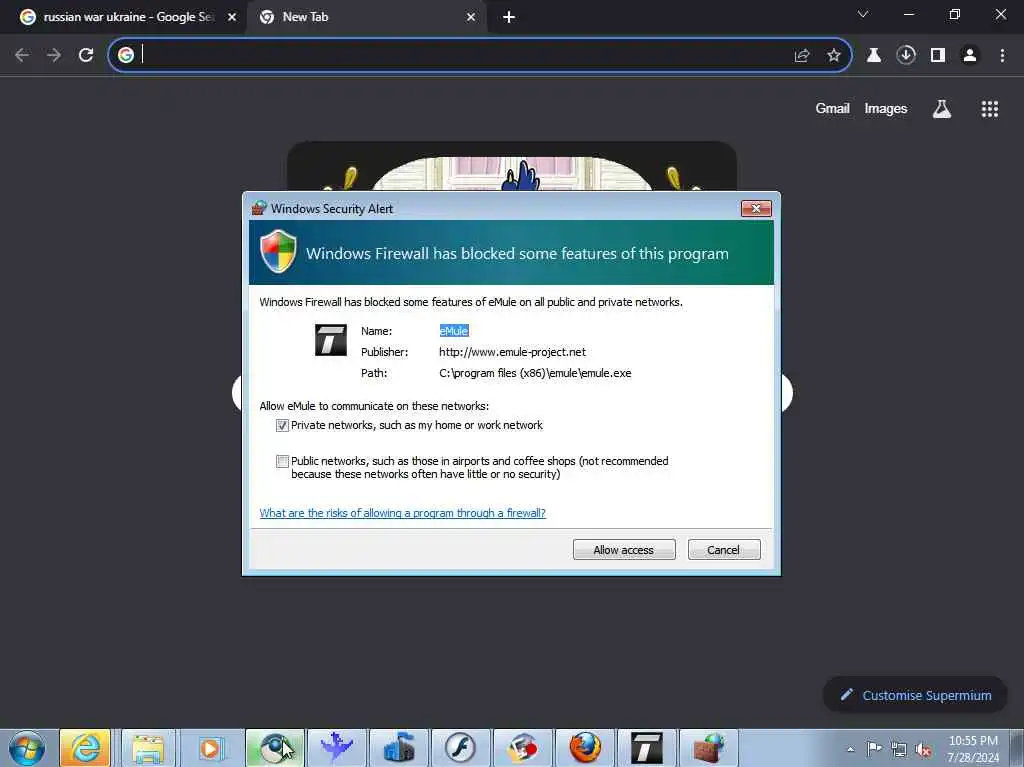The height and width of the screenshot is (767, 1024).
Task: Open muted volume tray icon
Action: (923, 749)
